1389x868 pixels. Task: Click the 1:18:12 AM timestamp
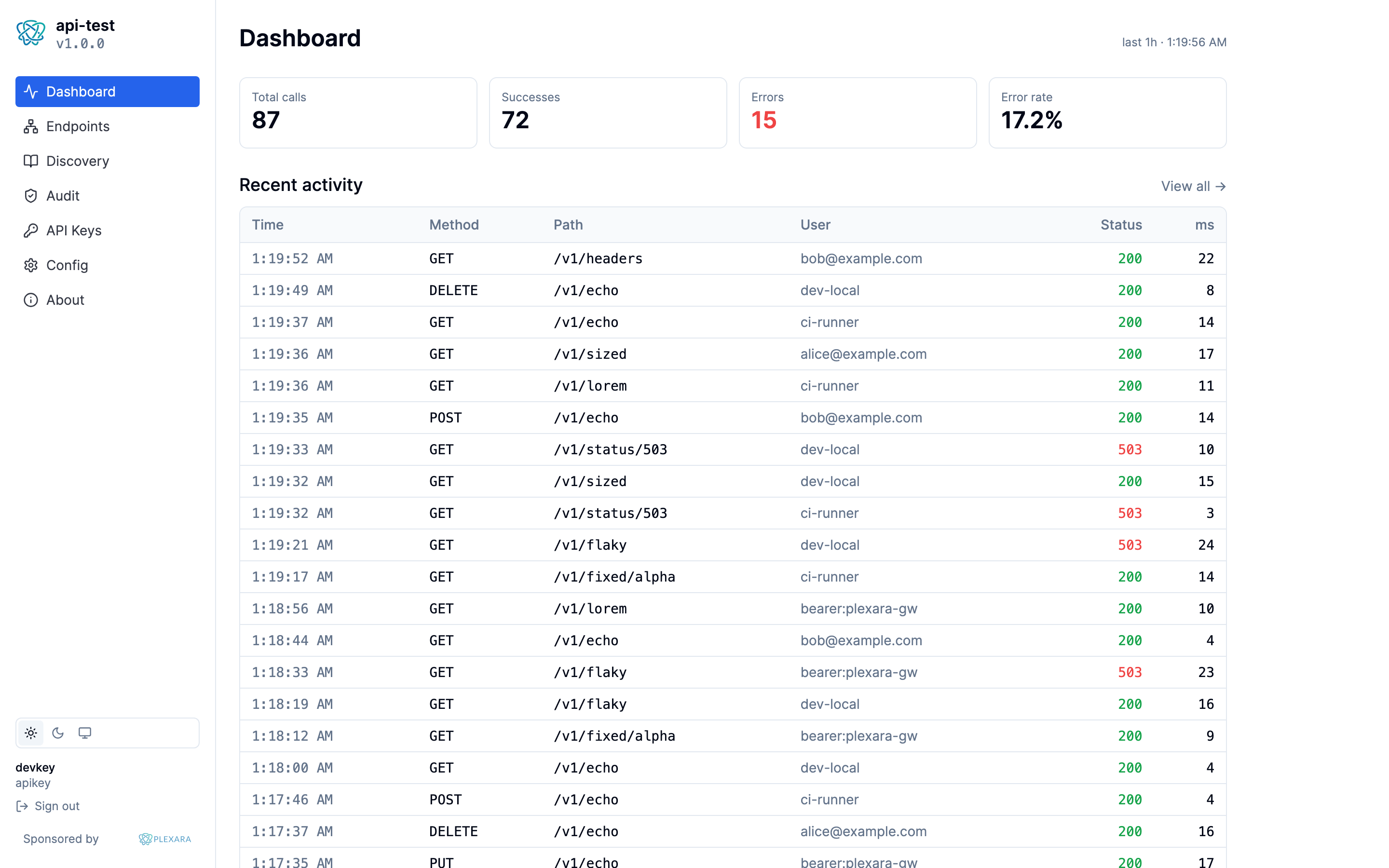292,736
